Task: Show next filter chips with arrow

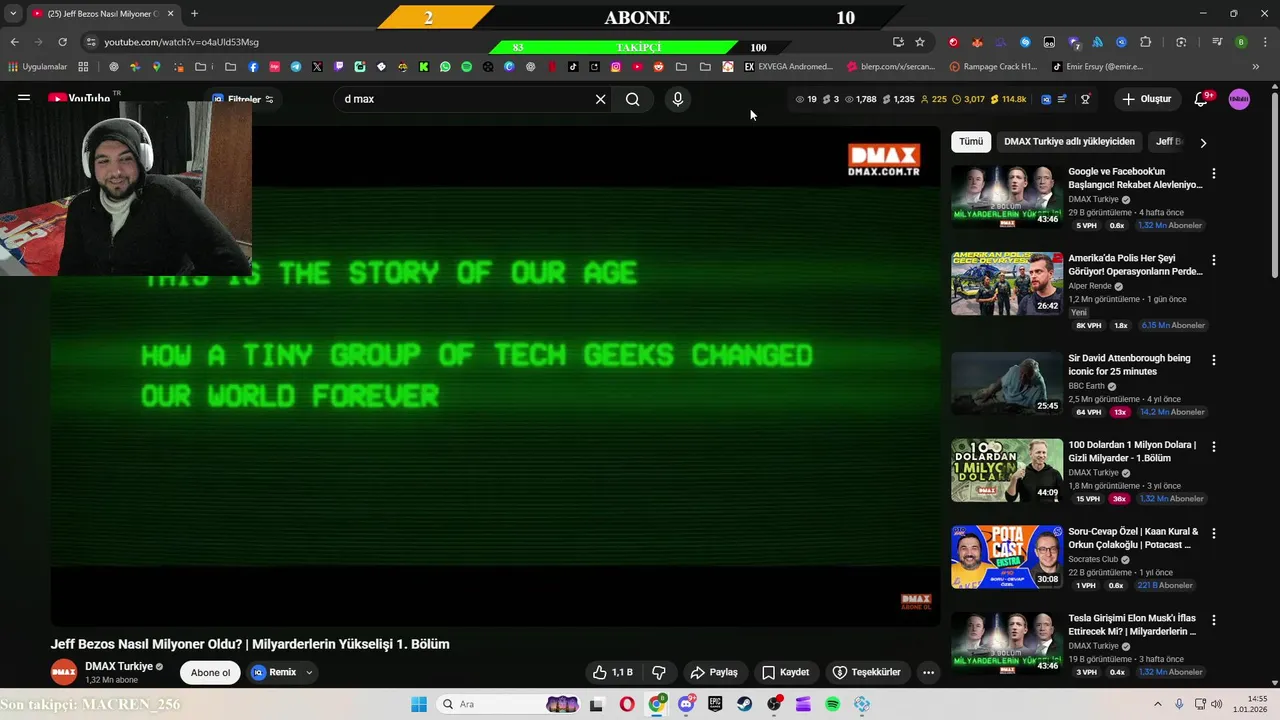Action: 1203,142
